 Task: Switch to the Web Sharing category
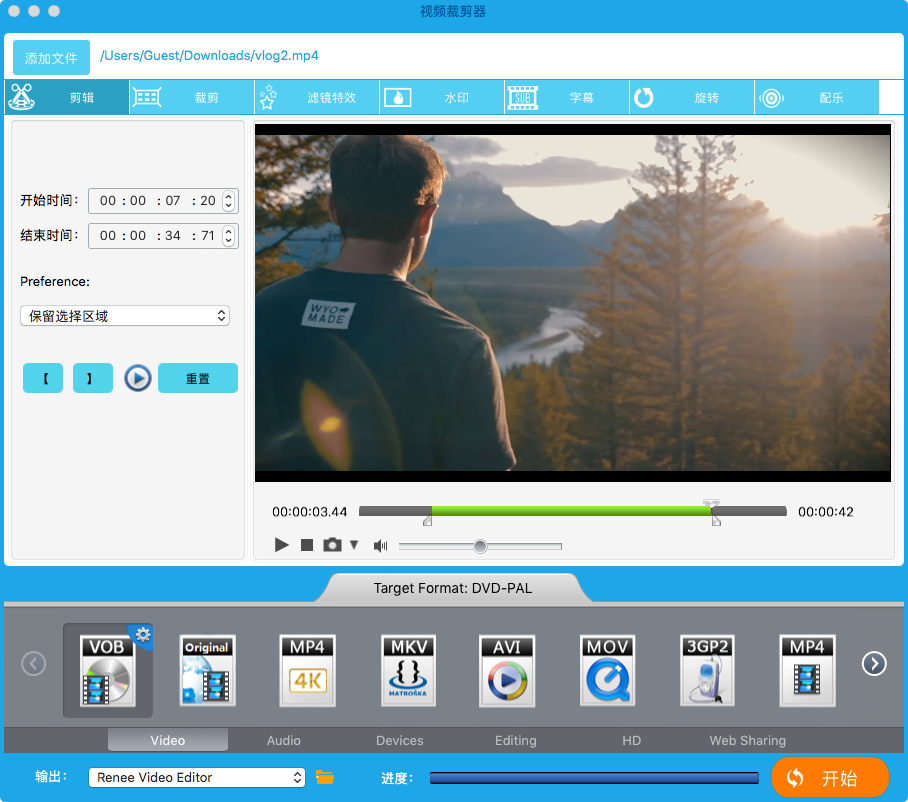pyautogui.click(x=748, y=740)
